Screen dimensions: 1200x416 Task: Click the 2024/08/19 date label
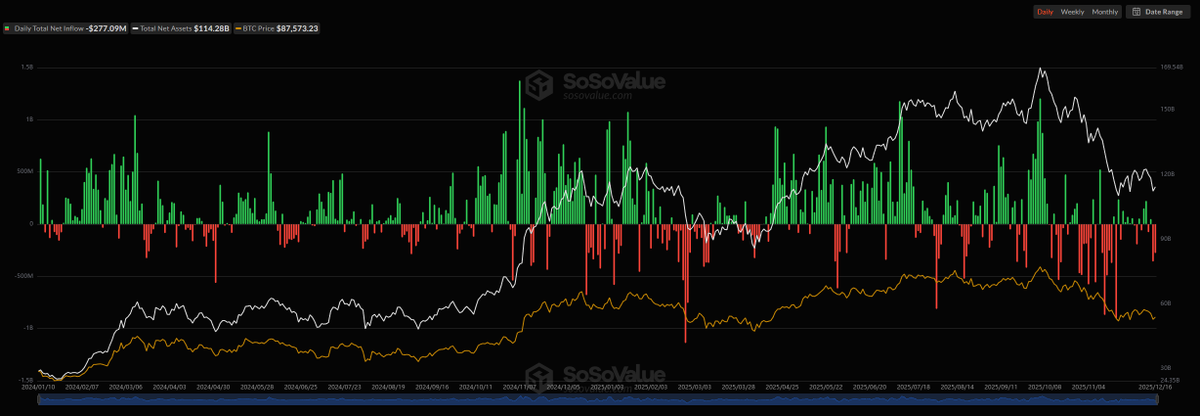387,385
